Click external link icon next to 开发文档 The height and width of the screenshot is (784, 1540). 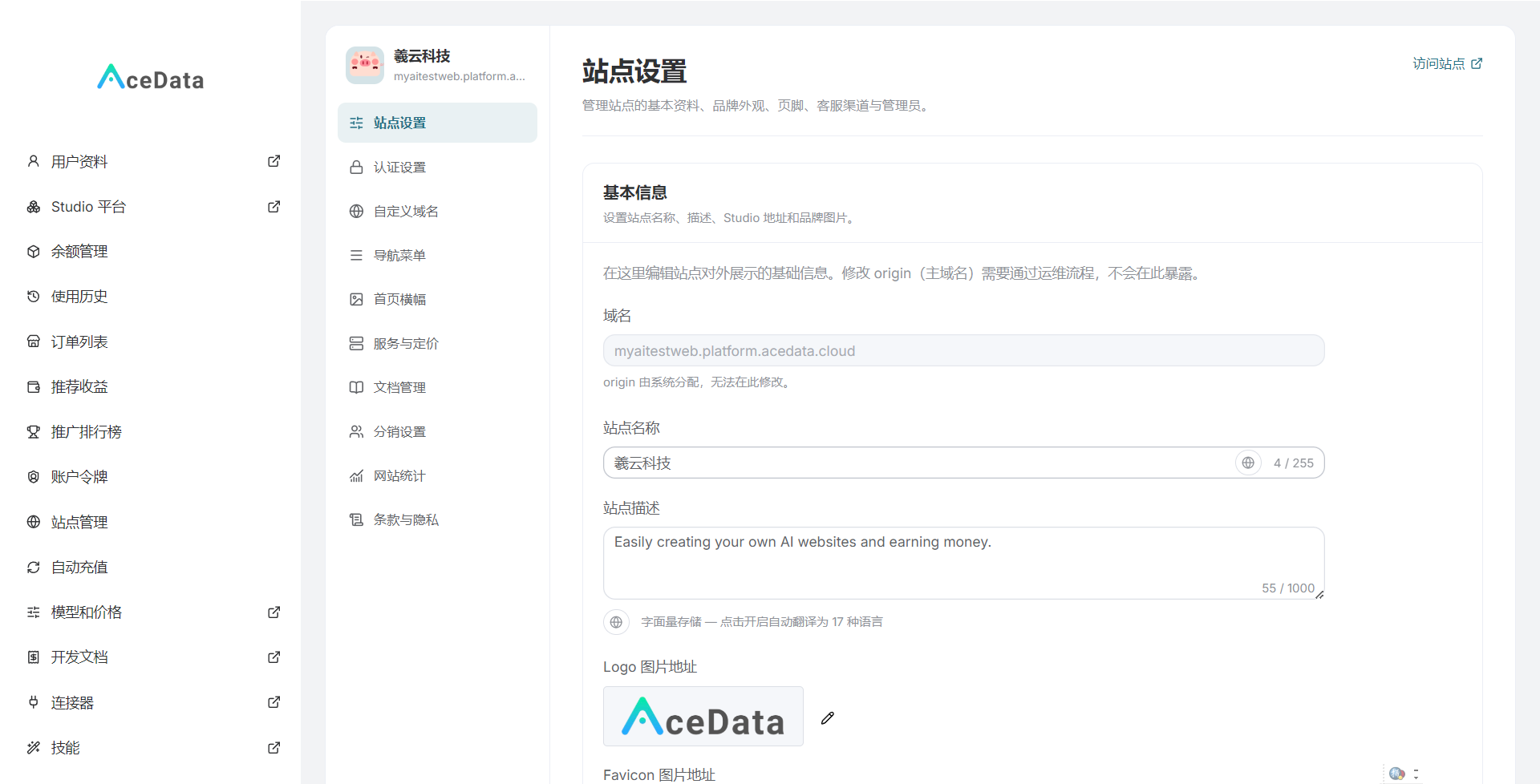[274, 657]
